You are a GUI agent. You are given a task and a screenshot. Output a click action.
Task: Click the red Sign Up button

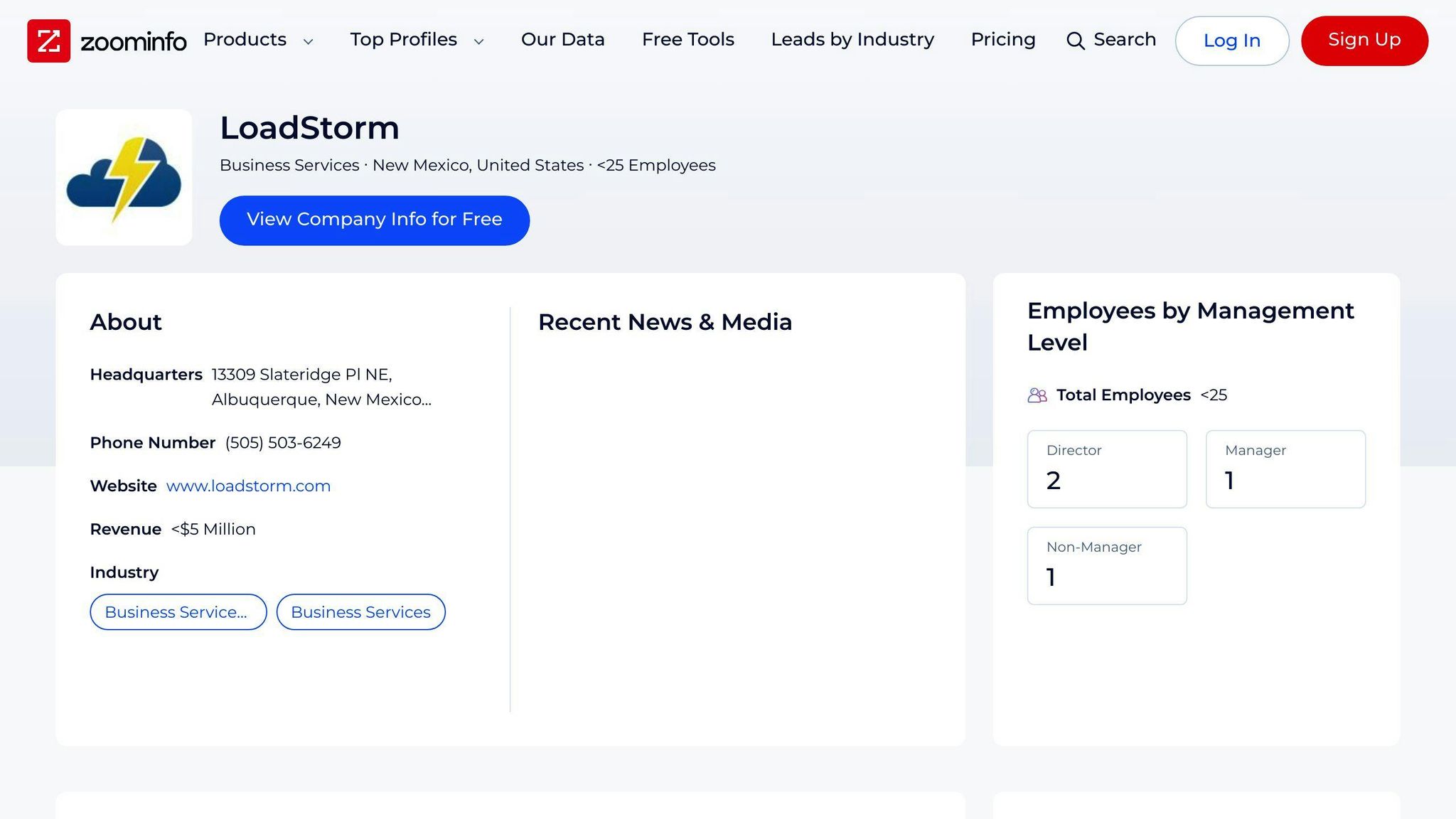tap(1364, 41)
